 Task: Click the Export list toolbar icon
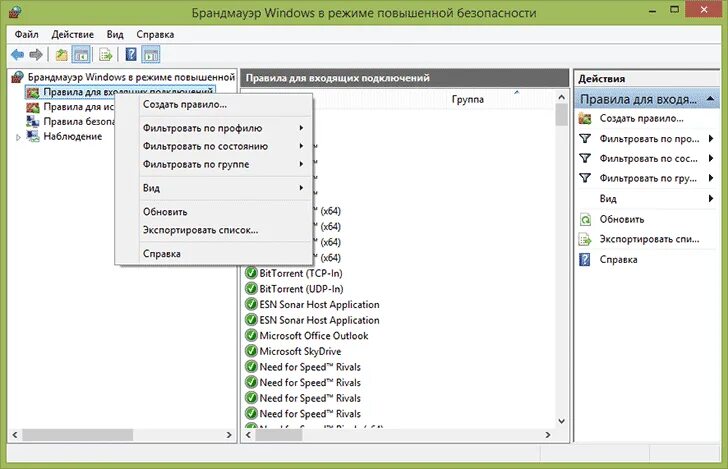pos(105,55)
